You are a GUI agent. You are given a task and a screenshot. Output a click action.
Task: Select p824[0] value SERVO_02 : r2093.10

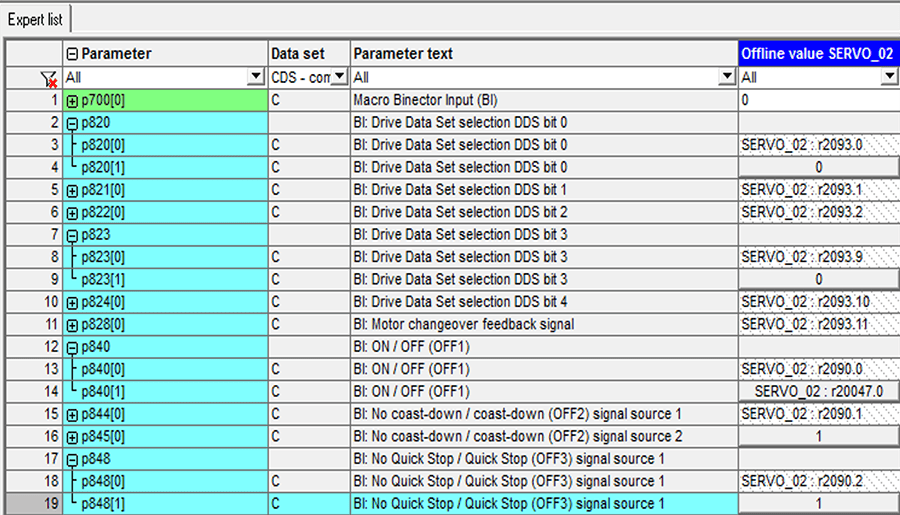819,301
